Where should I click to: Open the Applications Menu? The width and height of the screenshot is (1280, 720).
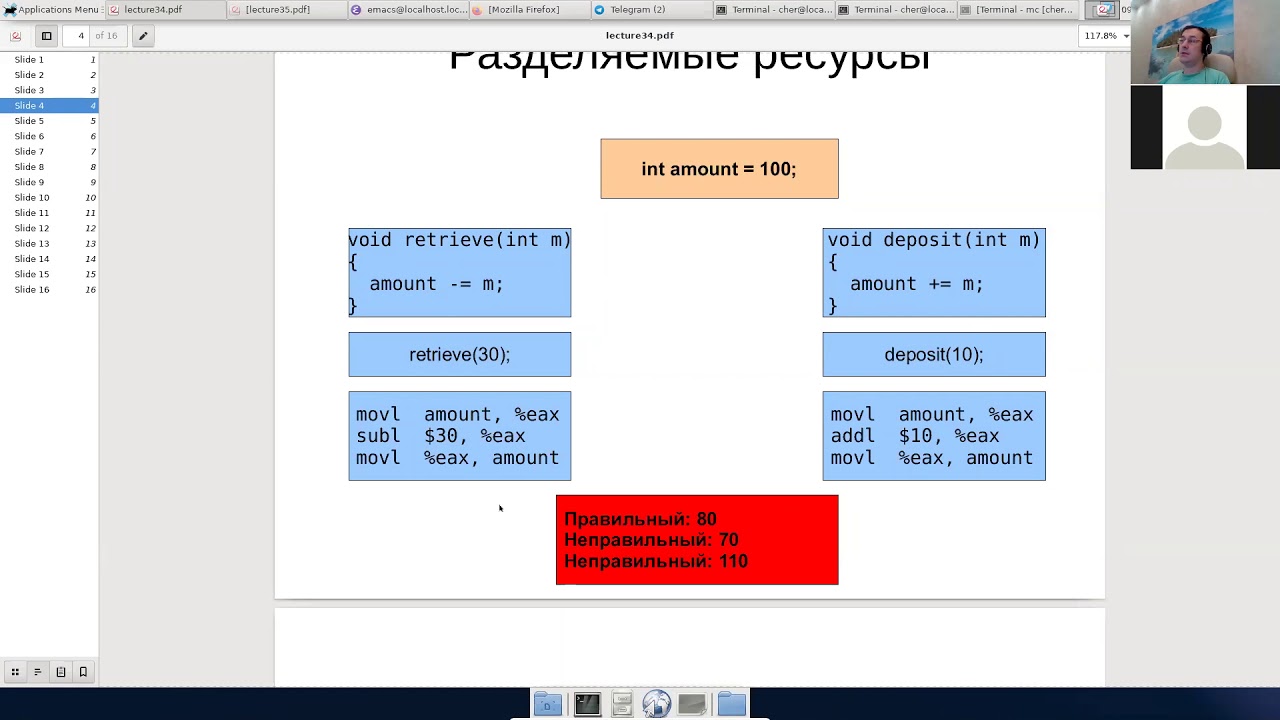[x=51, y=10]
